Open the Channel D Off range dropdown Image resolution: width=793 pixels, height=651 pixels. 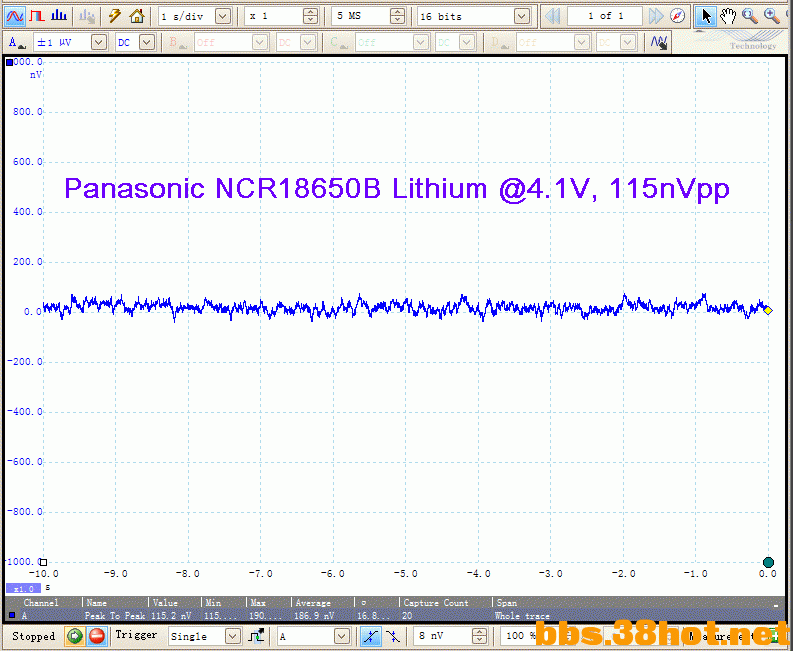coord(581,42)
